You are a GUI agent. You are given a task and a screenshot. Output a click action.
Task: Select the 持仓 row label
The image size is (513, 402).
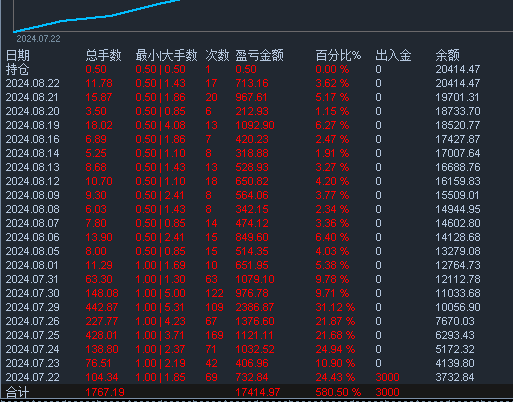18,69
